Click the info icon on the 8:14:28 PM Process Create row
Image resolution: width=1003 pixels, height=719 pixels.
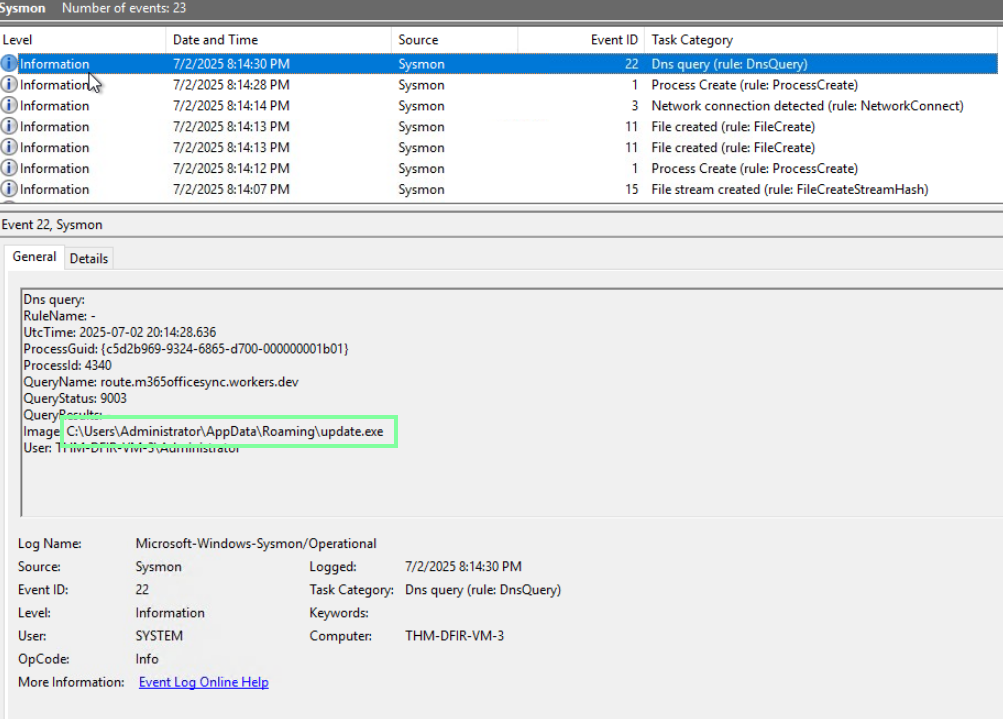point(10,85)
